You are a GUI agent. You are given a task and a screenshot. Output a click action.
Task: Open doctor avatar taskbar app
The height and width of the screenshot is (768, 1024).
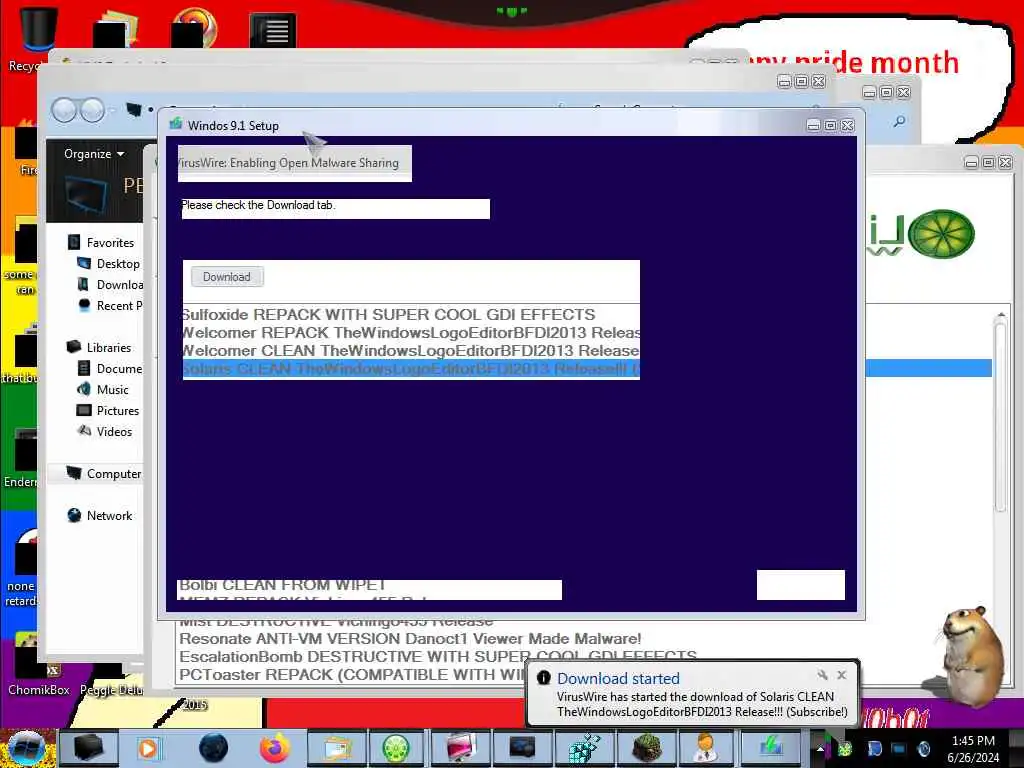coord(707,748)
